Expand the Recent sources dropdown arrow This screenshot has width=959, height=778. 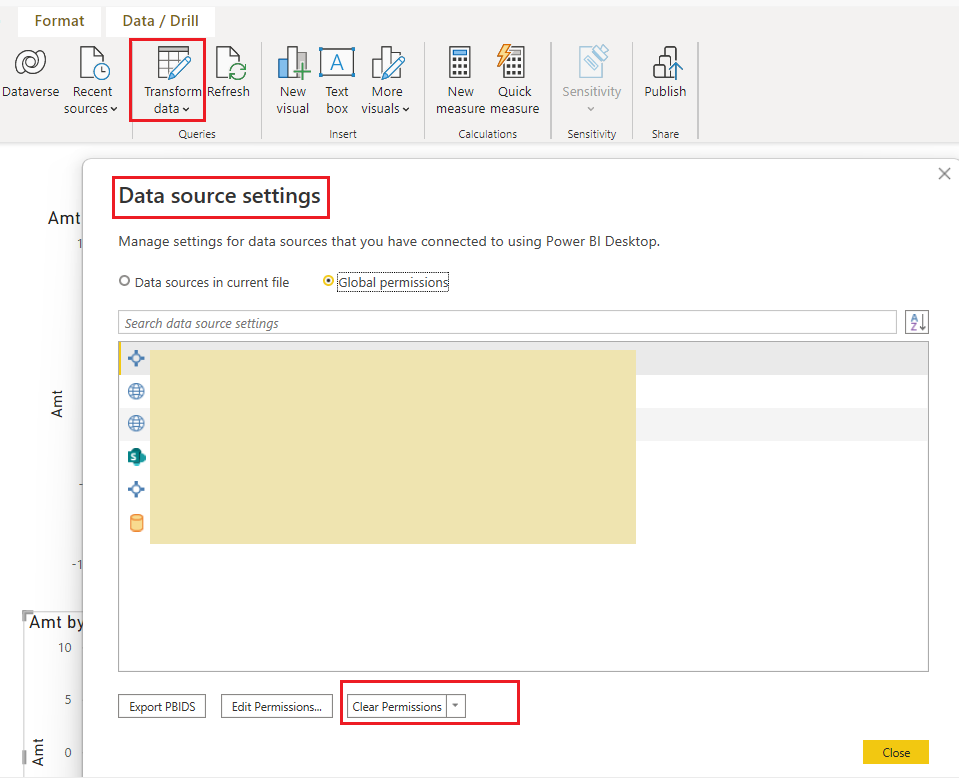114,109
